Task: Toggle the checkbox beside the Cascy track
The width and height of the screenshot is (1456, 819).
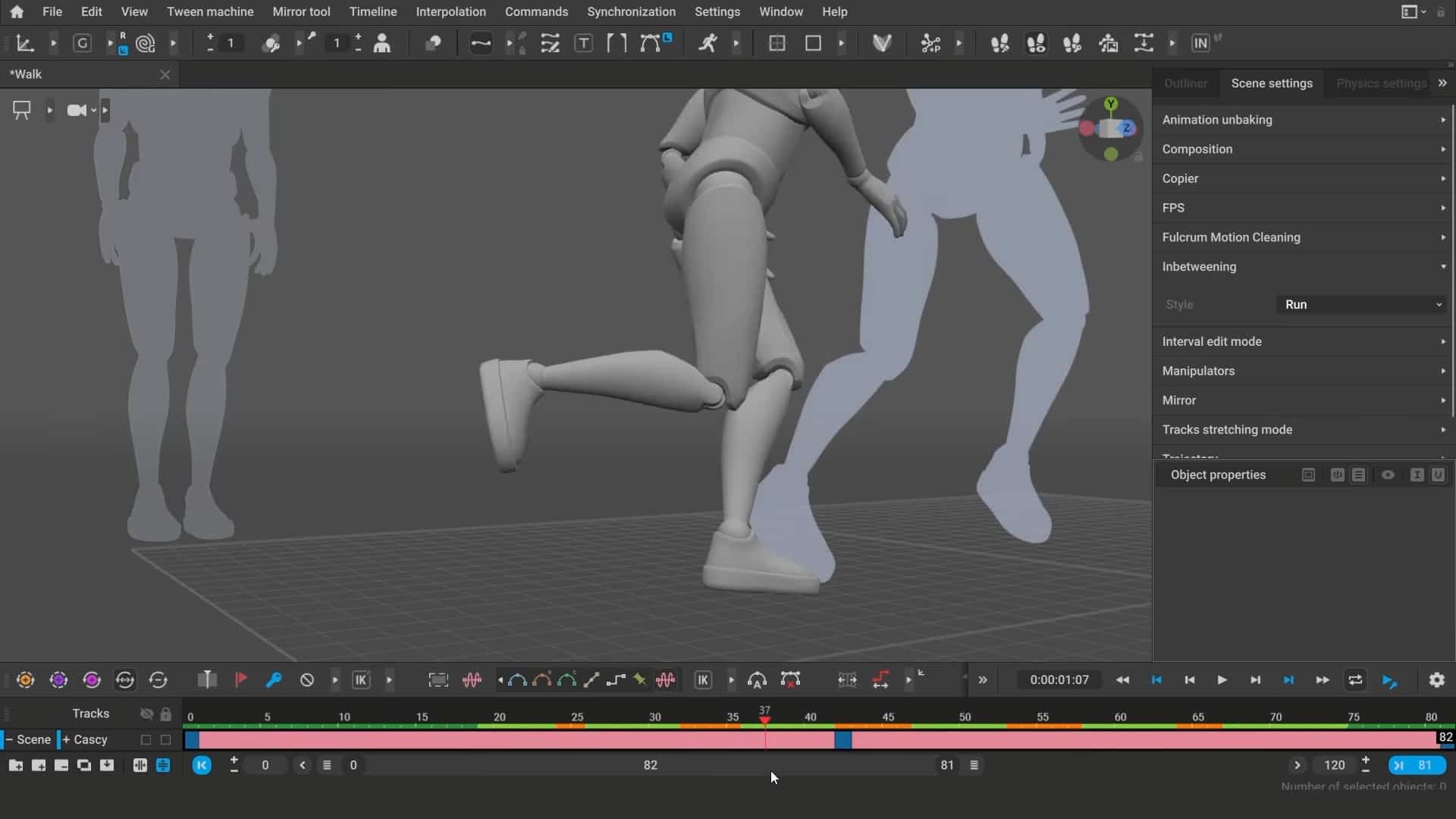Action: [x=146, y=739]
